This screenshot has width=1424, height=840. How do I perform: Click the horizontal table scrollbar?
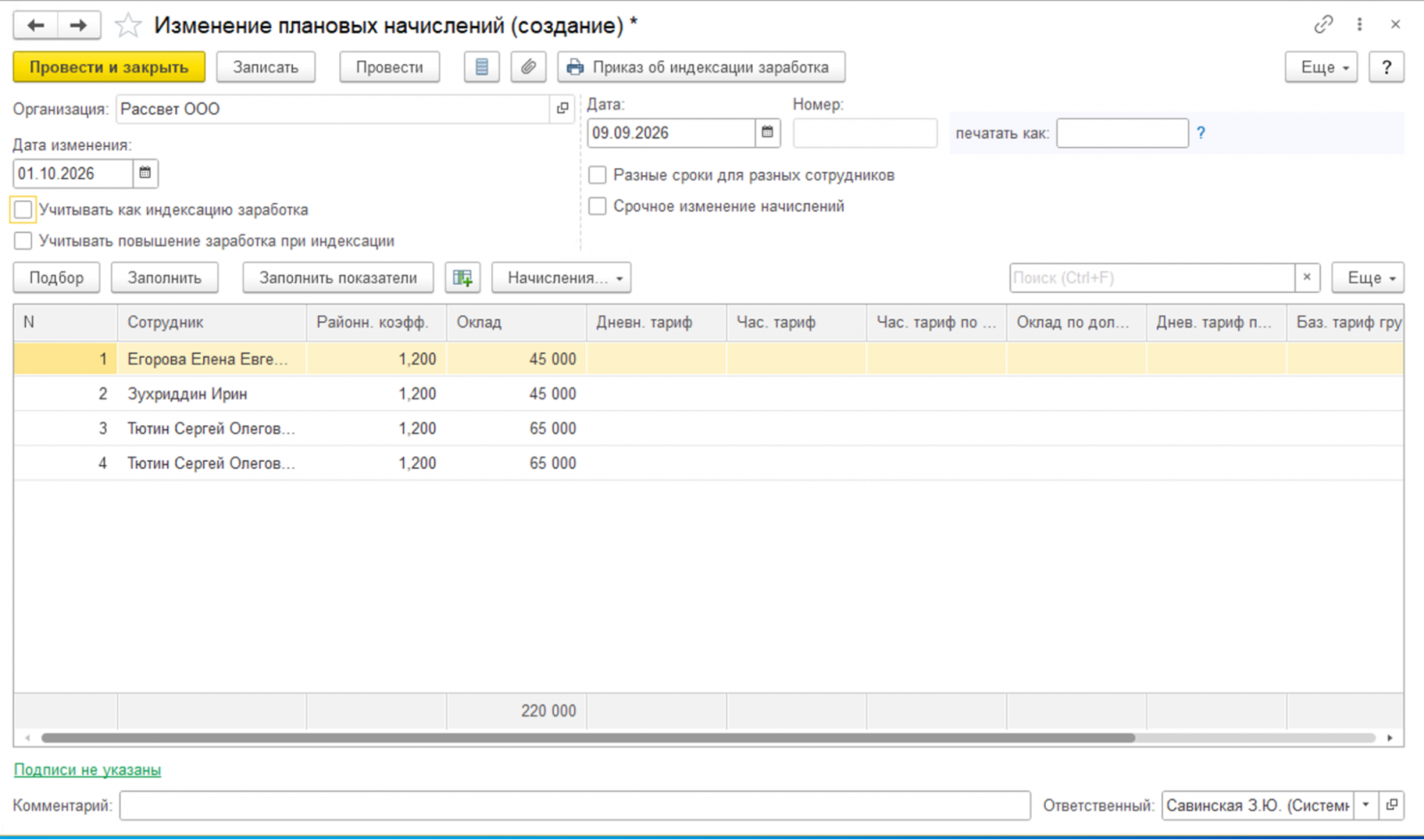(x=587, y=738)
